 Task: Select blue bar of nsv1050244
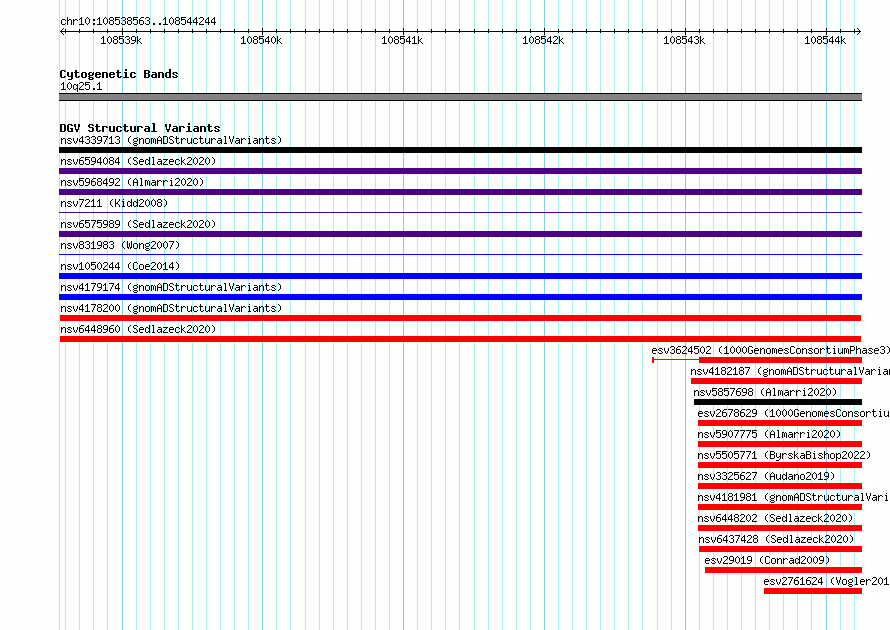point(460,276)
